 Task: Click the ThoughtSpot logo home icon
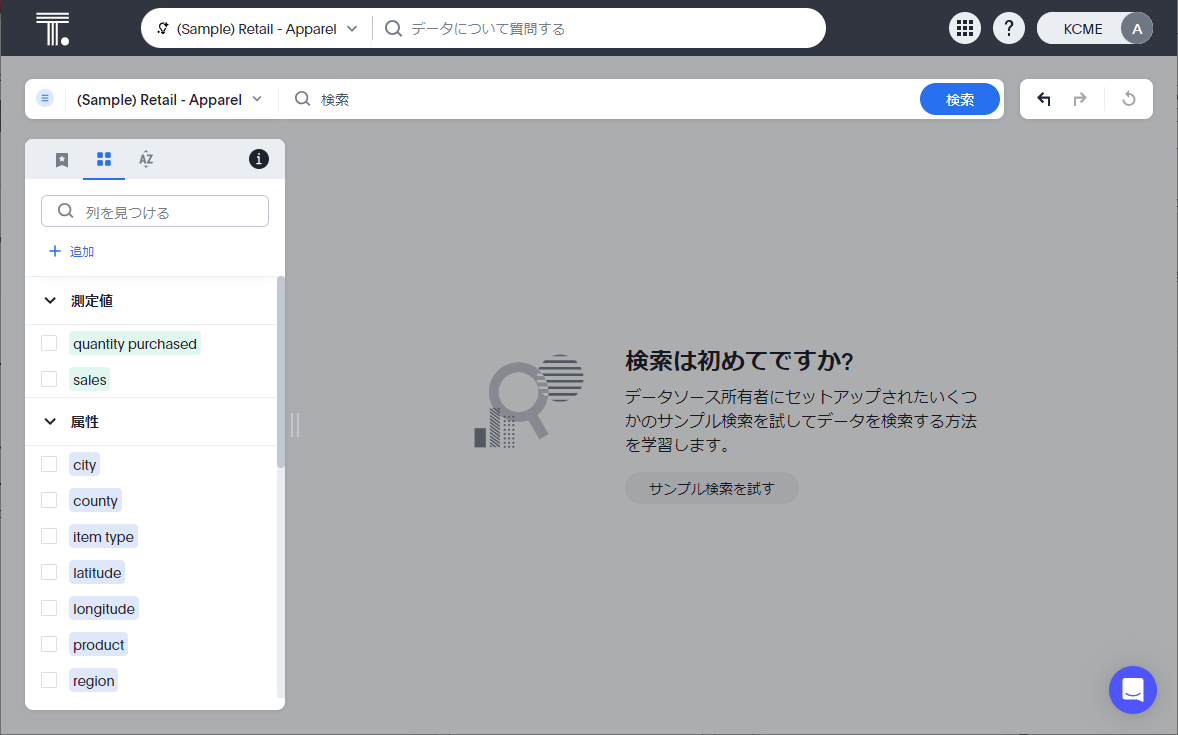[52, 28]
